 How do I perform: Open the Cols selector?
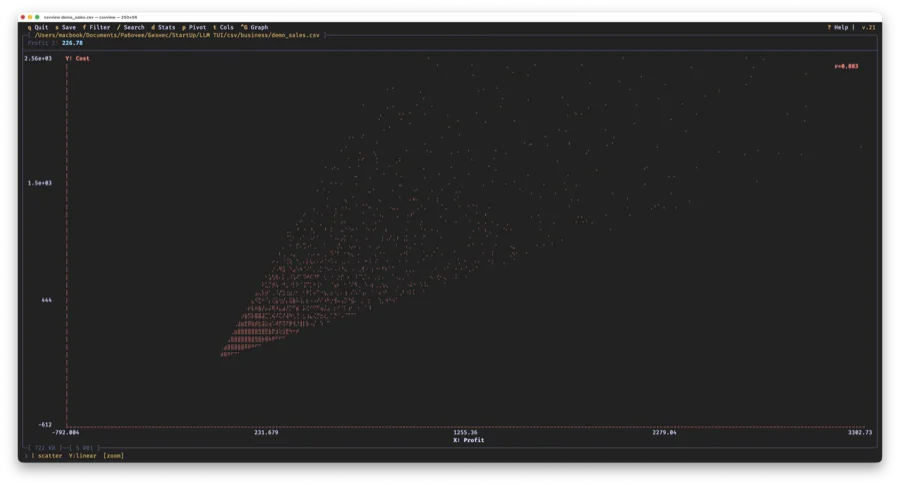[224, 27]
